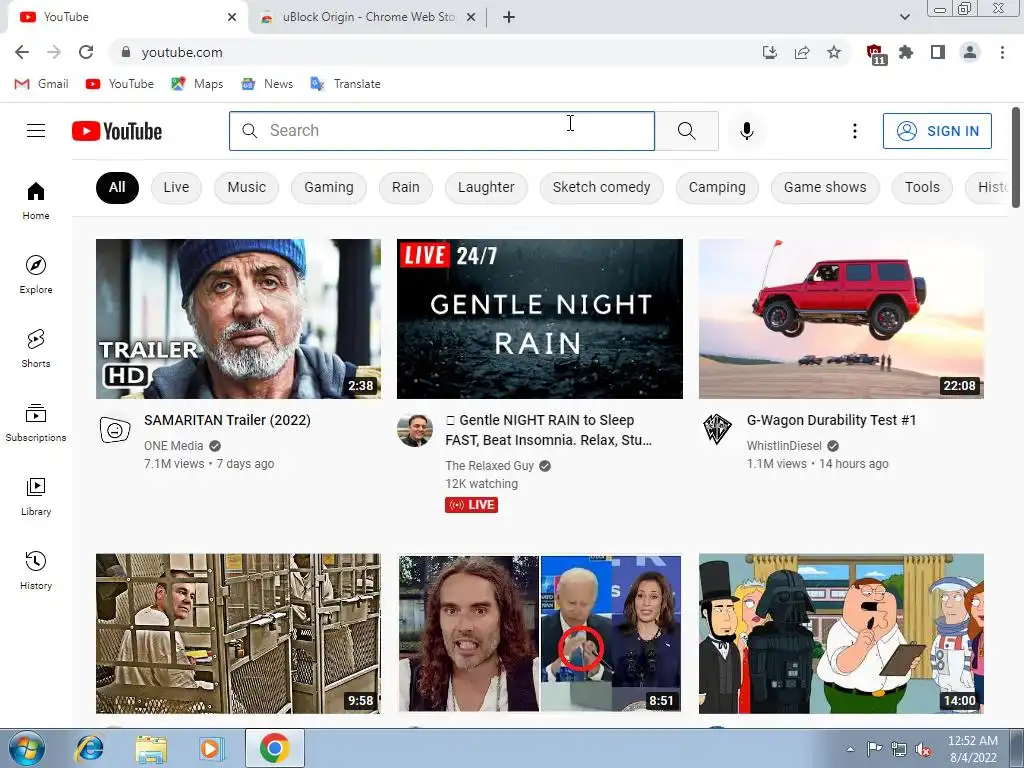1024x768 pixels.
Task: Open The Relaxed Guy channel avatar
Action: coord(415,430)
